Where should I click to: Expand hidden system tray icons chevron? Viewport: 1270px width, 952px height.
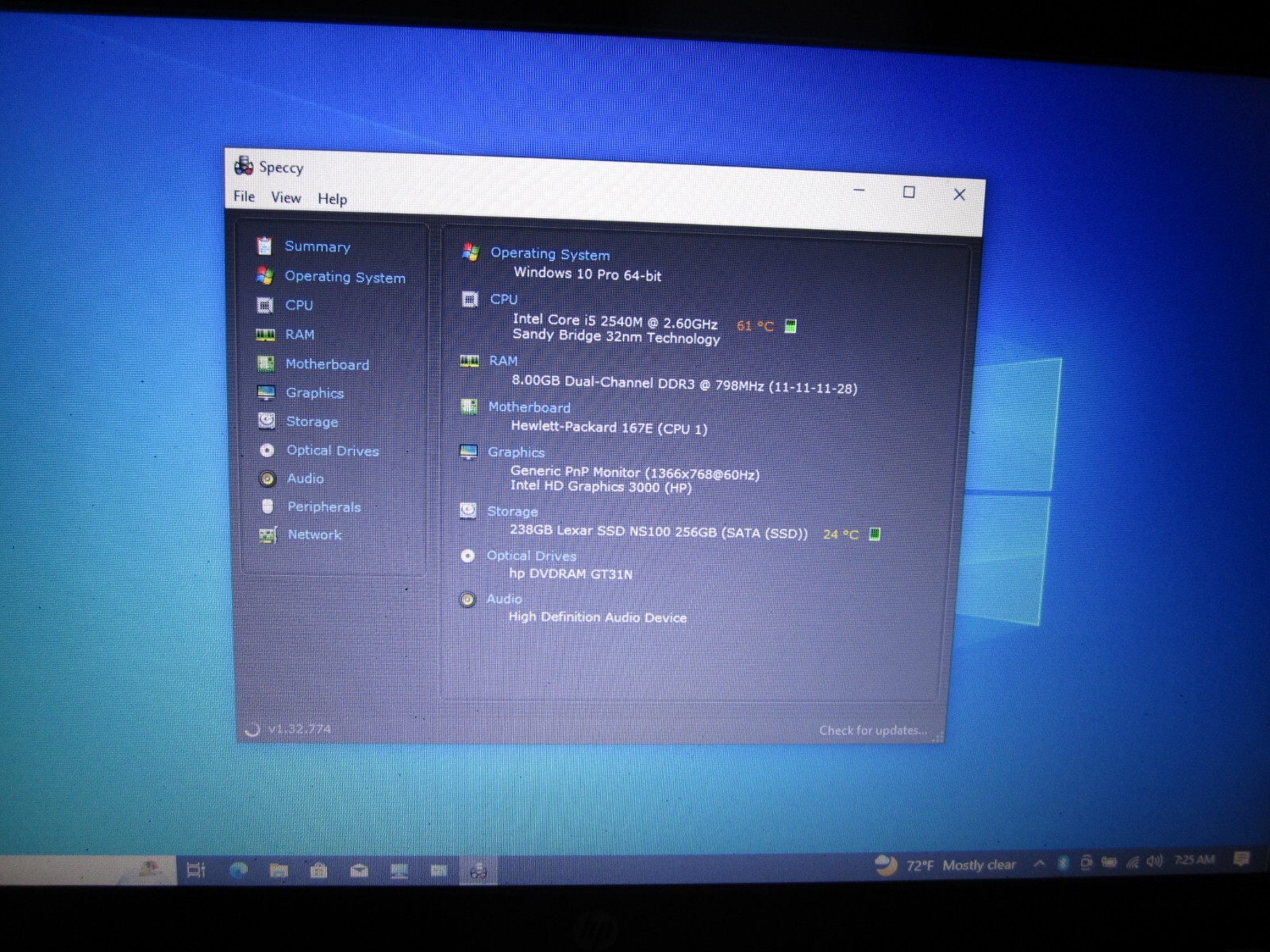pyautogui.click(x=1039, y=864)
